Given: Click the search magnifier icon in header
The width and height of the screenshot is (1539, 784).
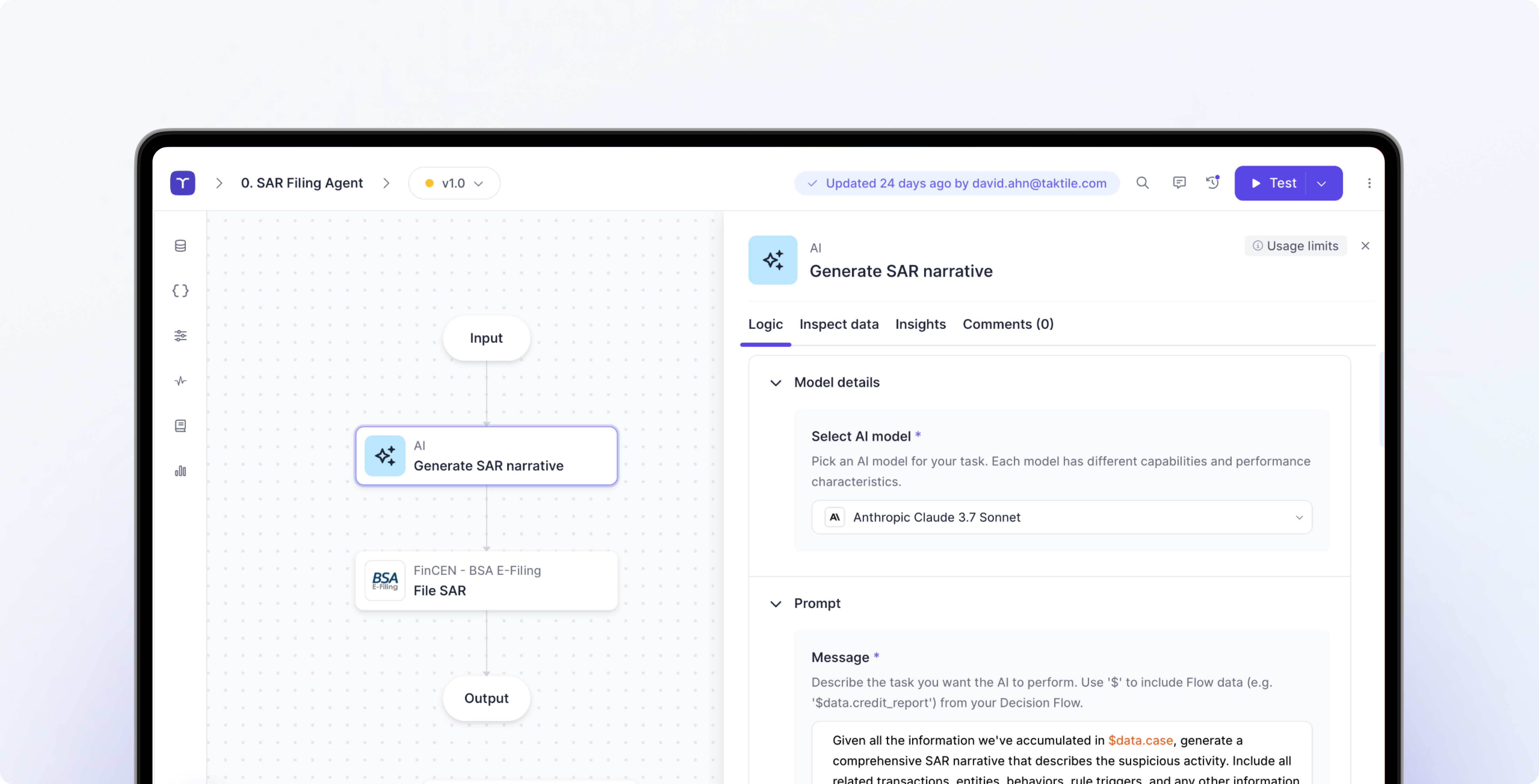Looking at the screenshot, I should (x=1142, y=183).
